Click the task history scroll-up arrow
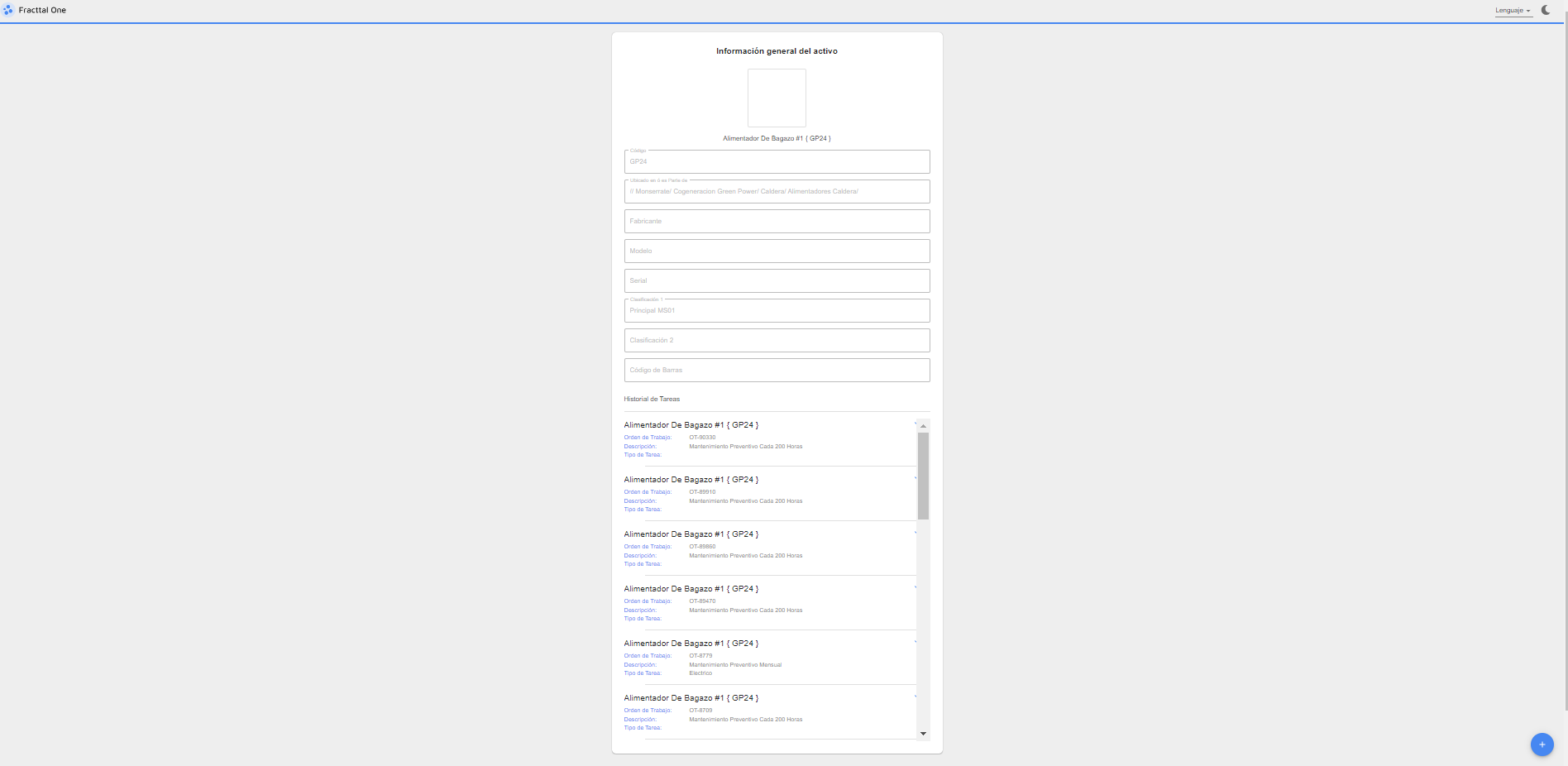The height and width of the screenshot is (766, 1568). click(x=923, y=426)
